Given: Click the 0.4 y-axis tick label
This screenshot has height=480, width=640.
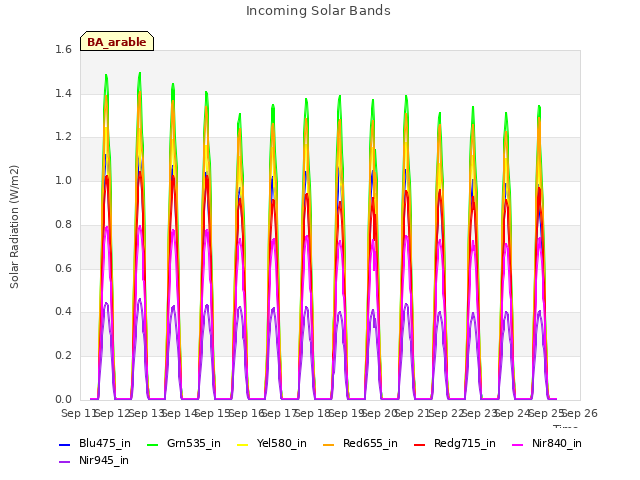Looking at the screenshot, I should 63,312.
